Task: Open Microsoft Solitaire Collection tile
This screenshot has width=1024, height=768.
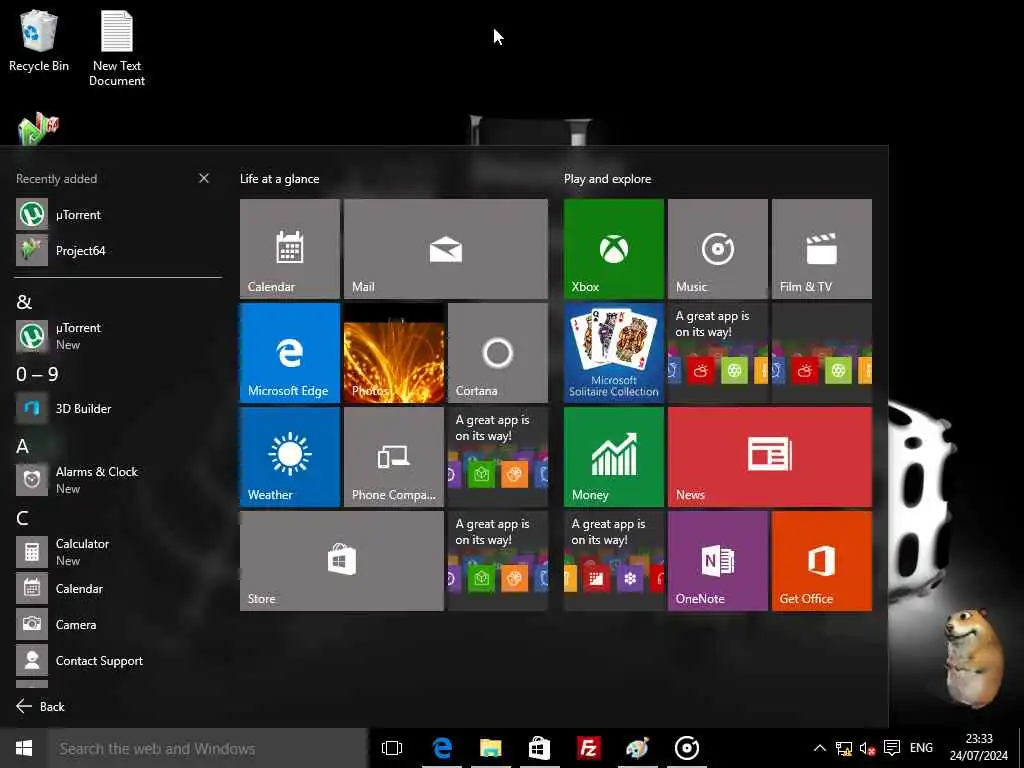Action: [614, 353]
